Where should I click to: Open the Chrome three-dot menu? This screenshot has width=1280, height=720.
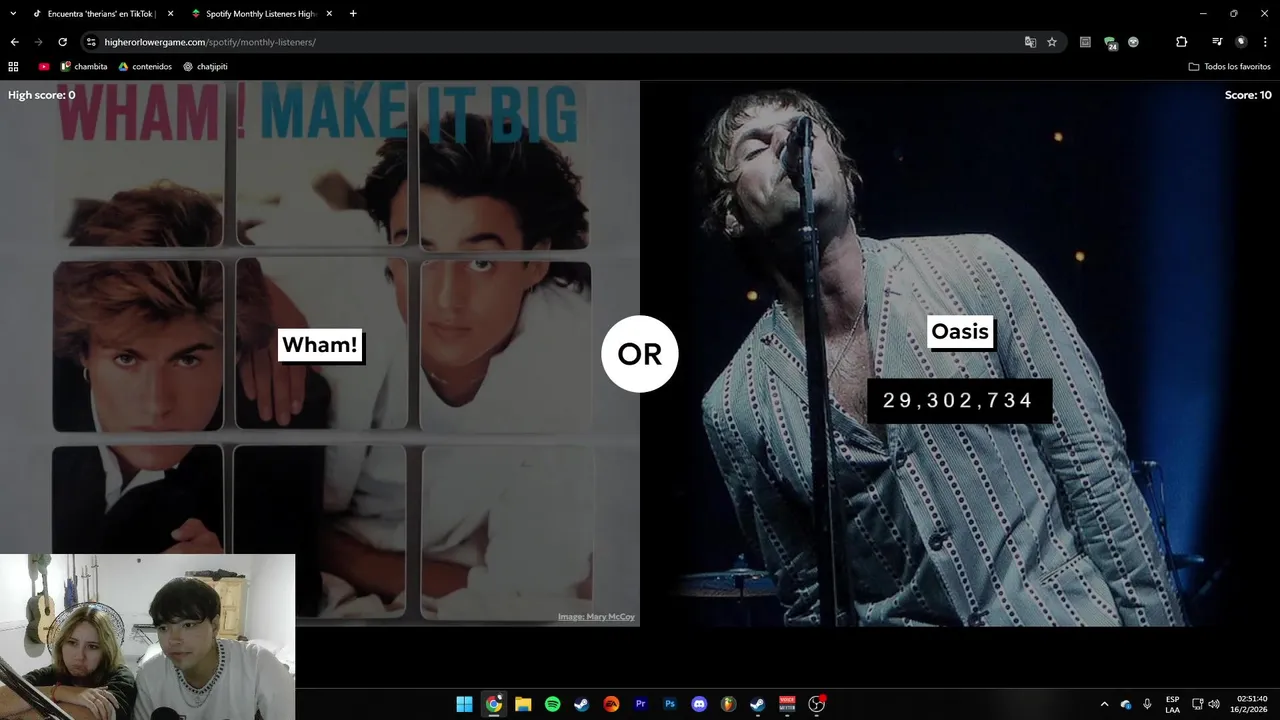point(1265,42)
